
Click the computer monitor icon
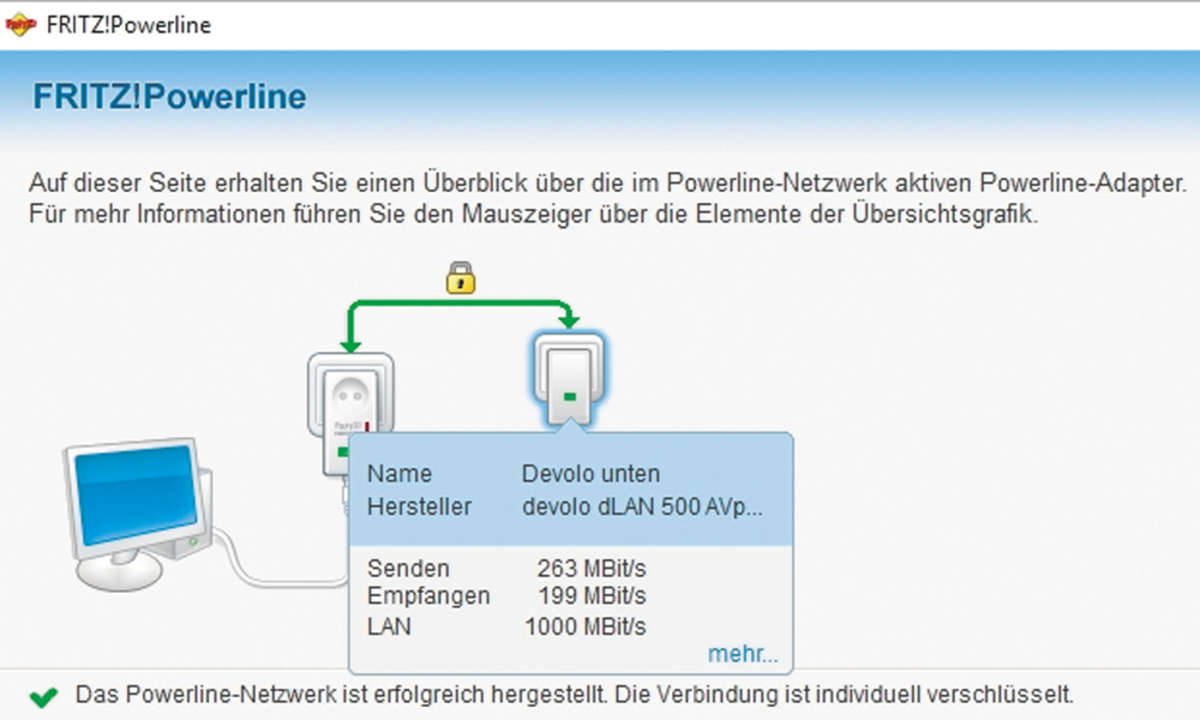point(137,514)
